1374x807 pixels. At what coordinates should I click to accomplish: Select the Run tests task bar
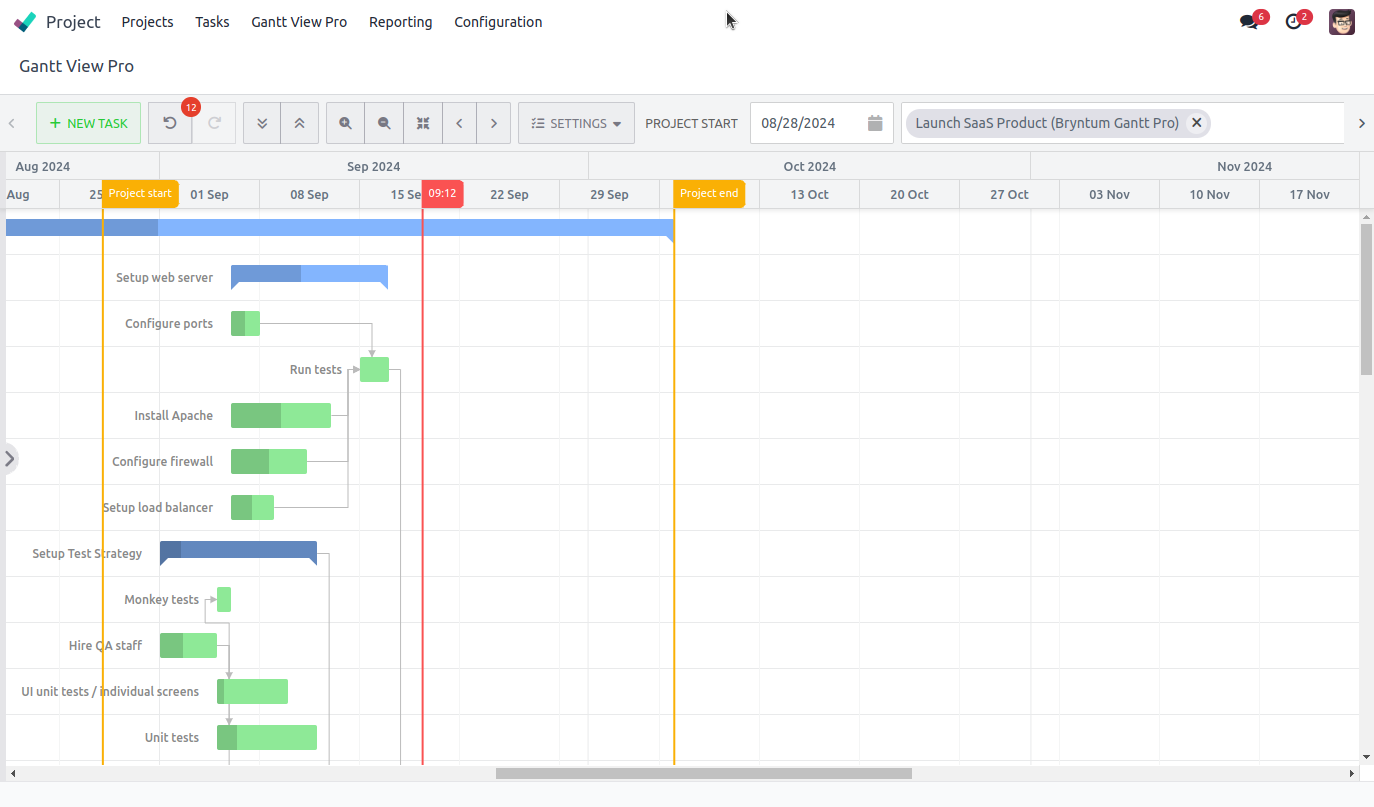pyautogui.click(x=374, y=369)
